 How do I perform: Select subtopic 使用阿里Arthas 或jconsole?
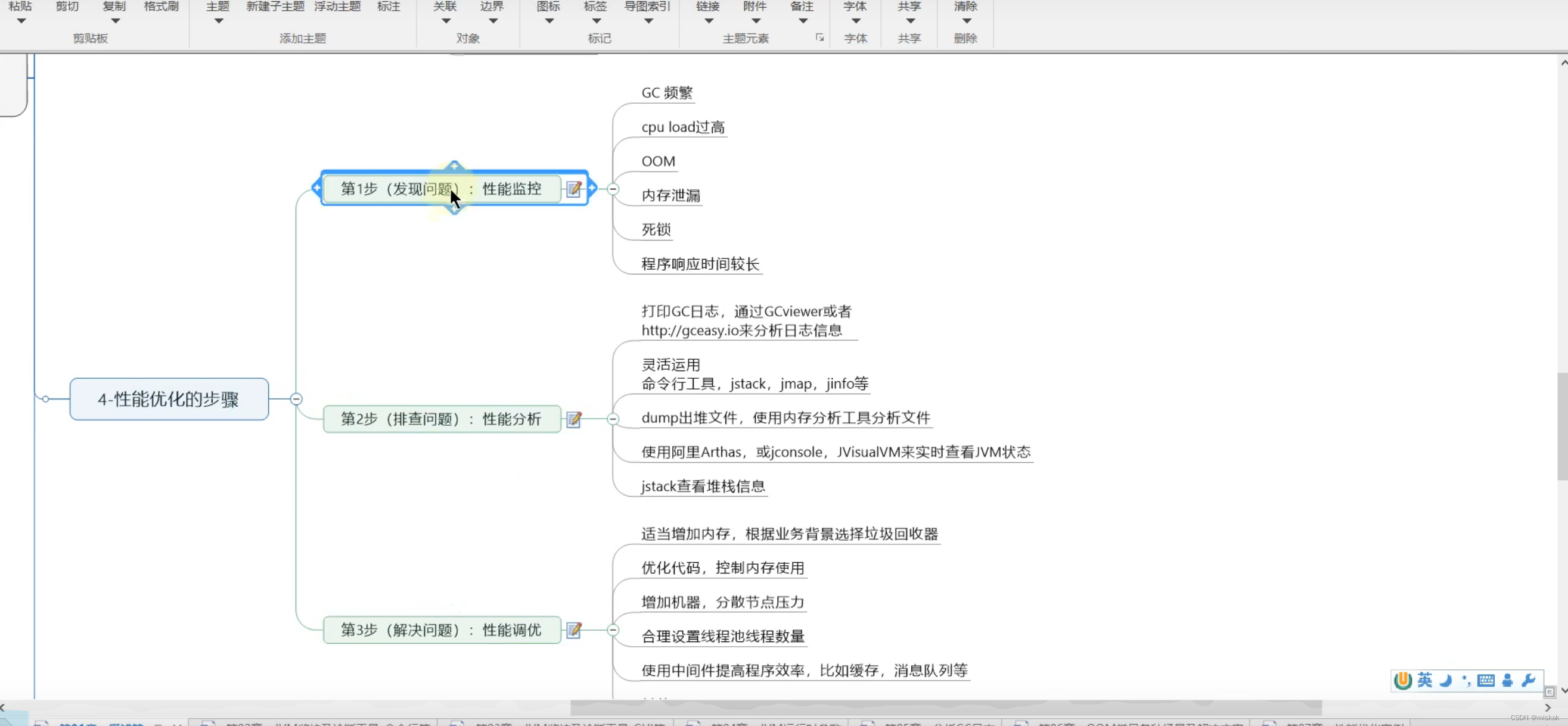pyautogui.click(x=836, y=452)
